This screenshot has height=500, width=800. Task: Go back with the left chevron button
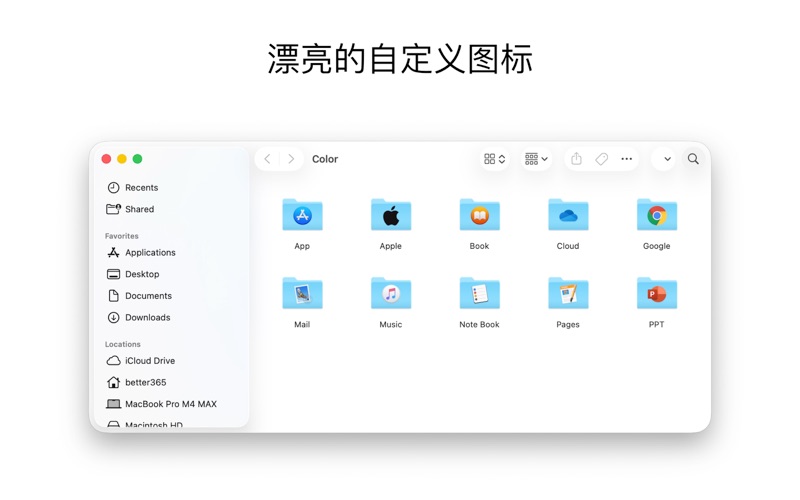267,159
